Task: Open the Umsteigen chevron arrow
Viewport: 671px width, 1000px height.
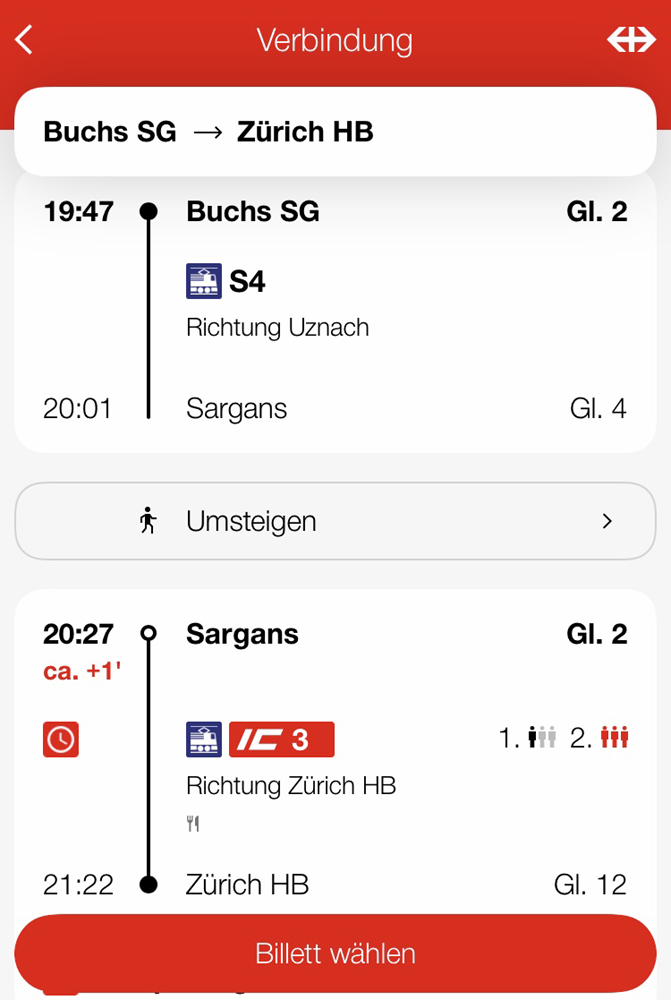Action: (607, 521)
